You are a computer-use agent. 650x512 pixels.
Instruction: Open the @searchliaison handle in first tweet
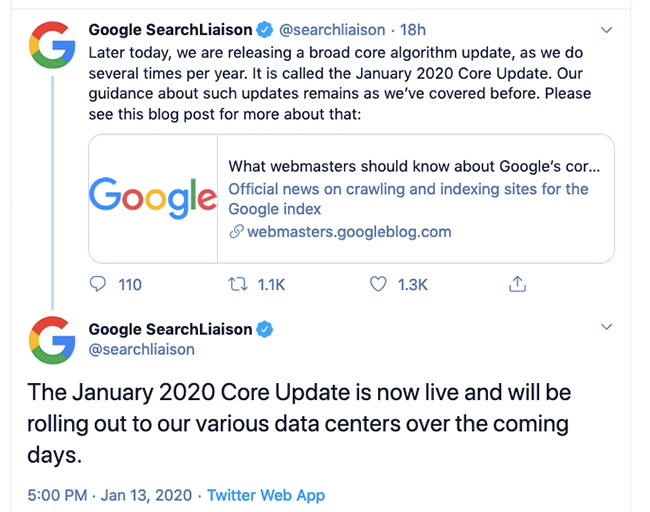[332, 30]
